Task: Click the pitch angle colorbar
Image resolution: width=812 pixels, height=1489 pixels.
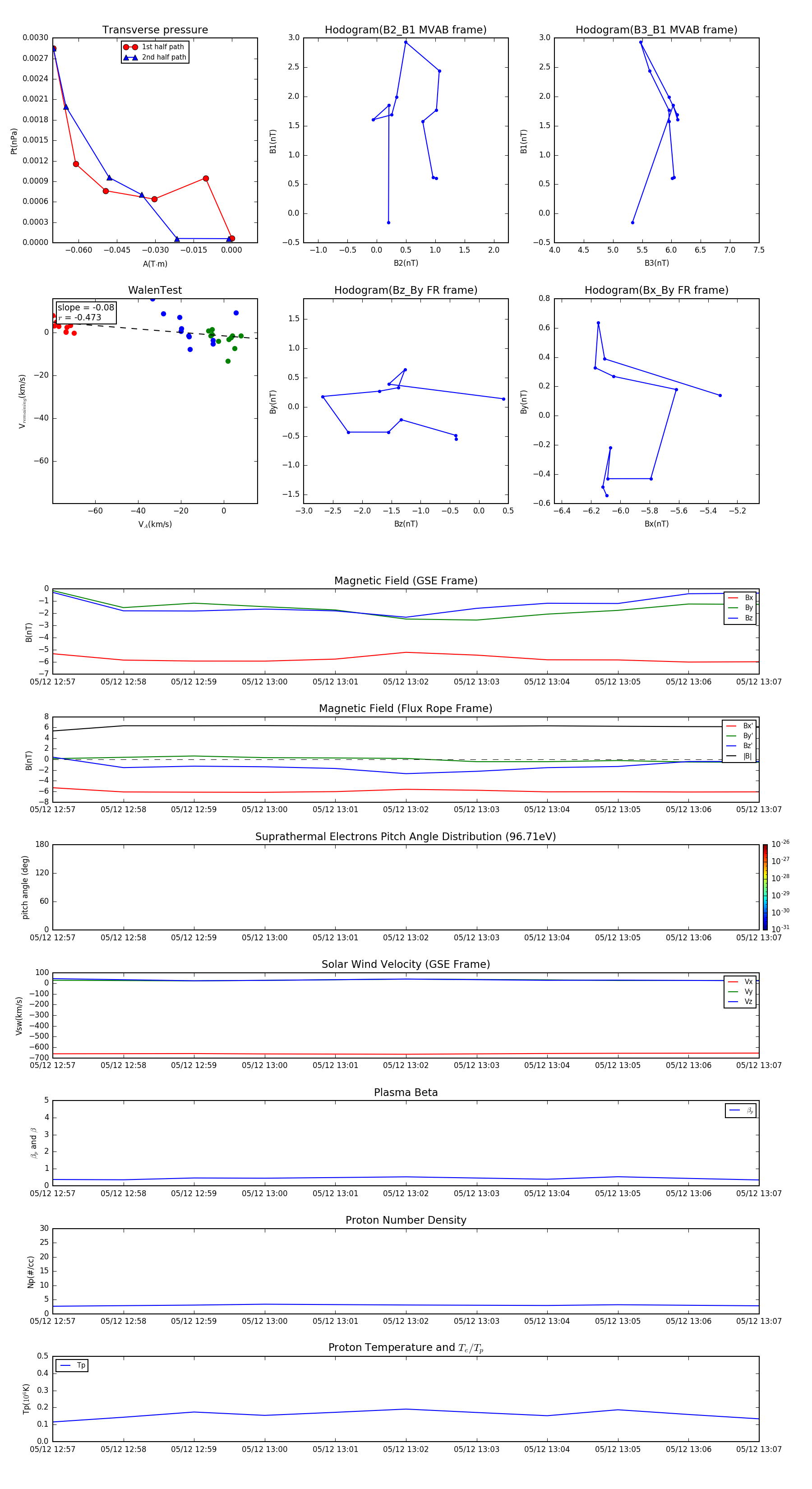Action: pos(765,887)
